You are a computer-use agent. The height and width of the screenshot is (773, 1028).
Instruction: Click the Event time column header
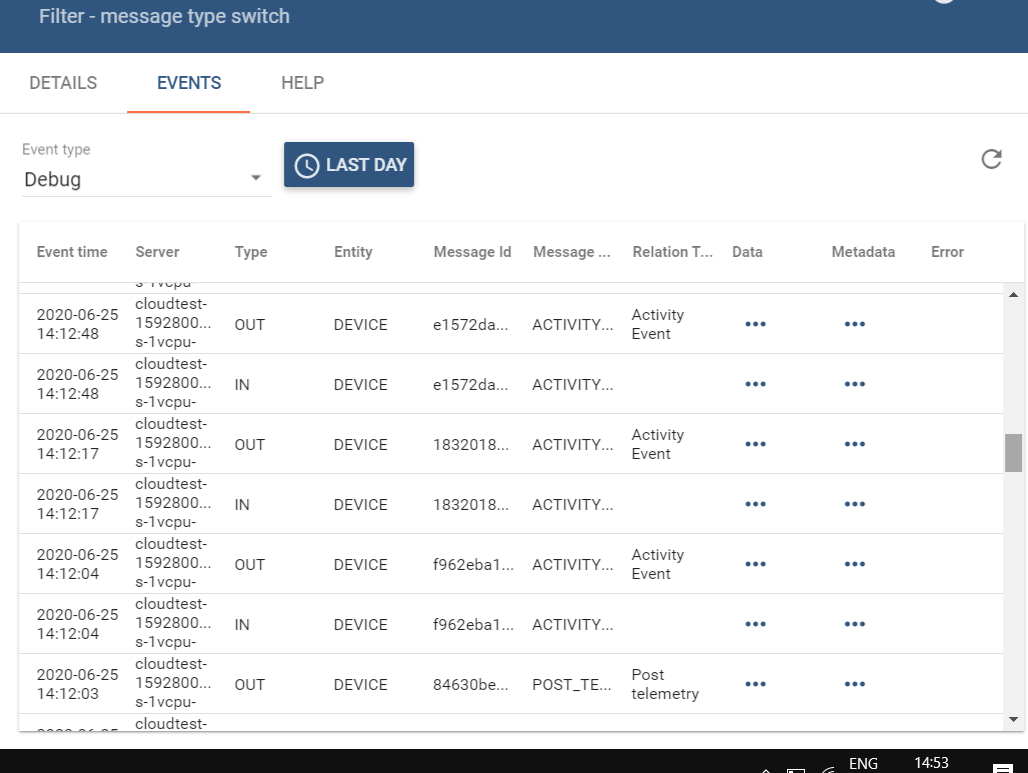click(x=72, y=252)
